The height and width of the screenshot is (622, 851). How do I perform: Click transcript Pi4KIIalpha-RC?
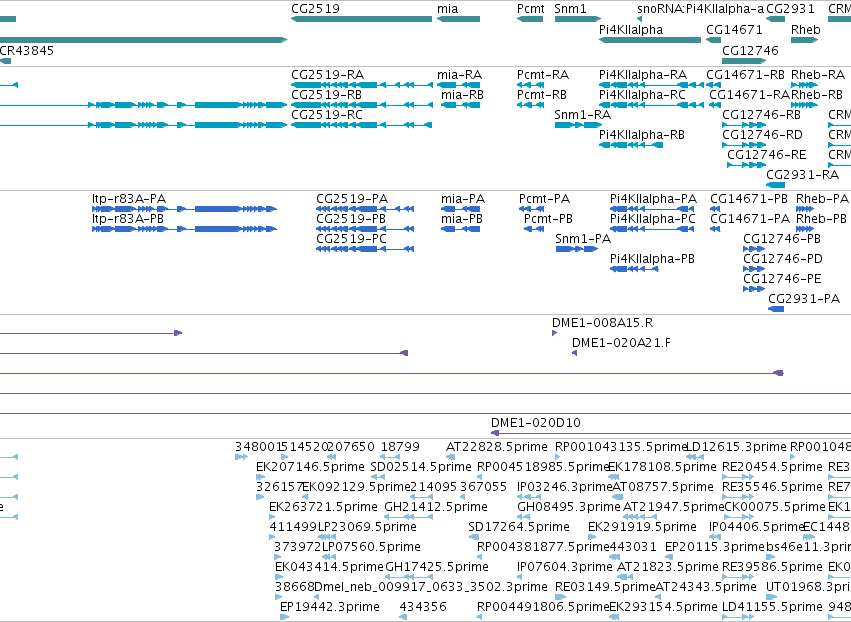643,95
